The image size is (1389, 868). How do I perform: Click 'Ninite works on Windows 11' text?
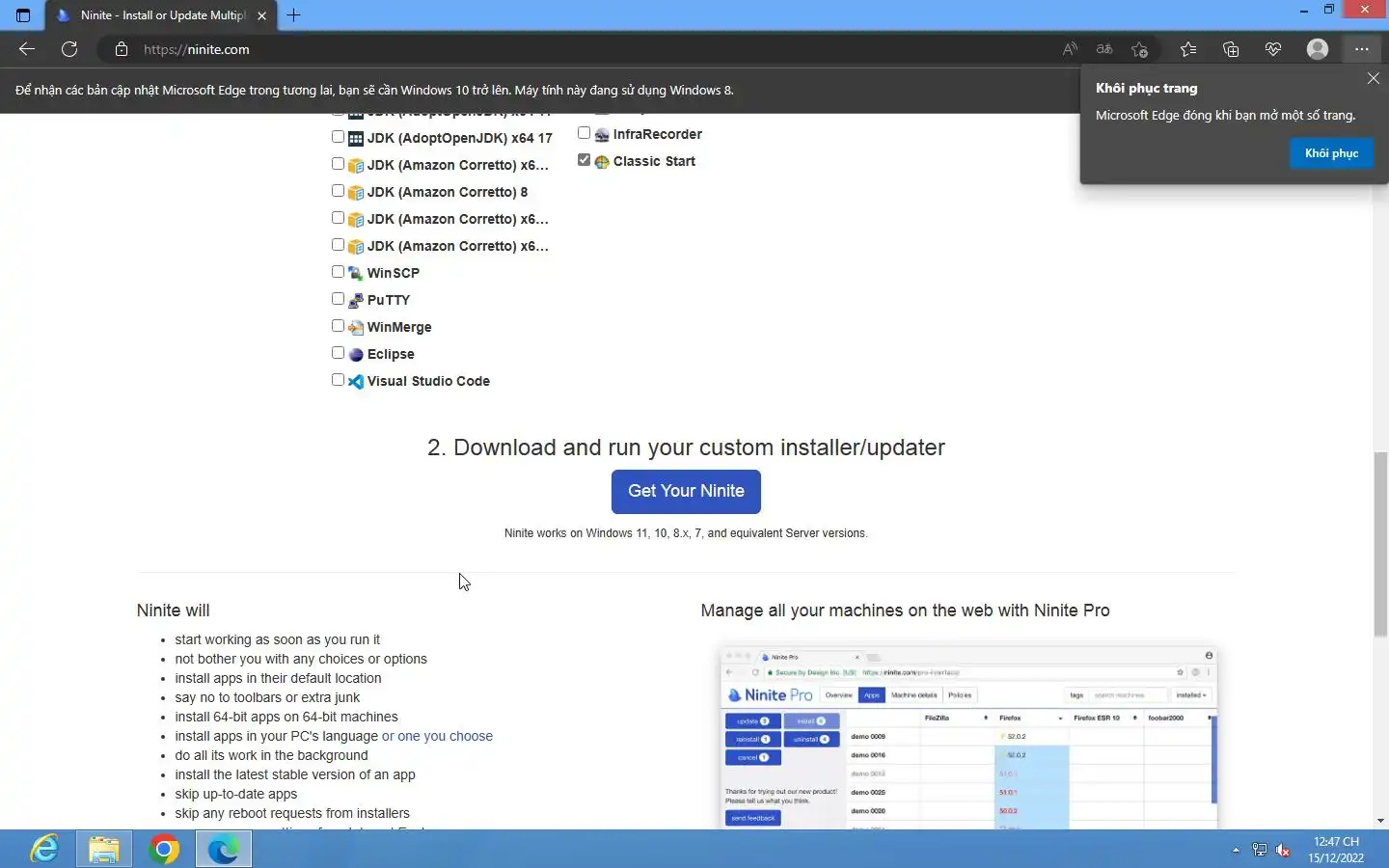coord(686,533)
